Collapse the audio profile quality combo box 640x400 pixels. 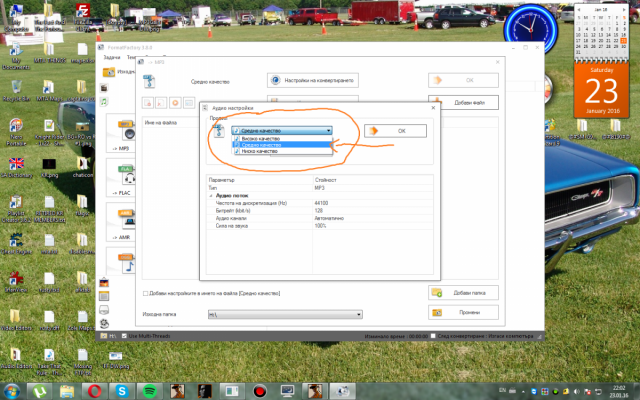(x=327, y=130)
